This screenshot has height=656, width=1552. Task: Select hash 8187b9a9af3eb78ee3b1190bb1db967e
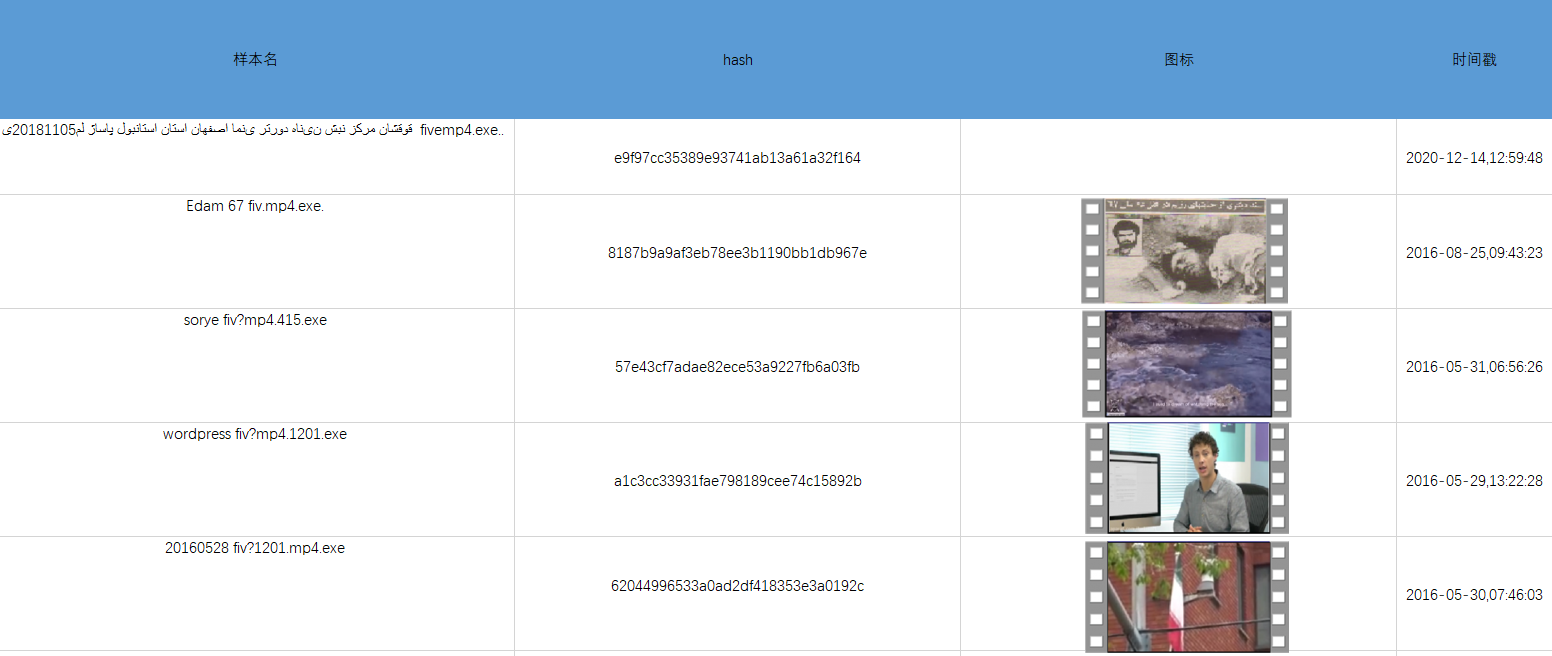[738, 253]
